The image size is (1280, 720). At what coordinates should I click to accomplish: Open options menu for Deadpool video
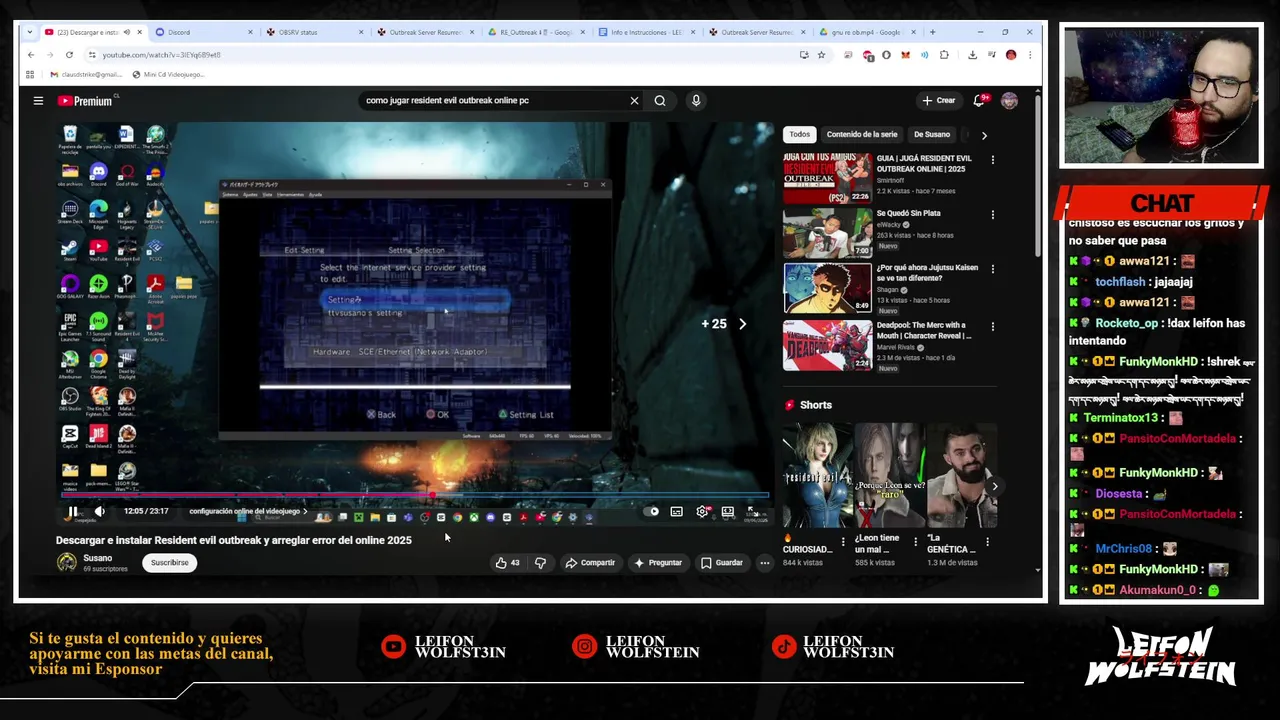993,327
